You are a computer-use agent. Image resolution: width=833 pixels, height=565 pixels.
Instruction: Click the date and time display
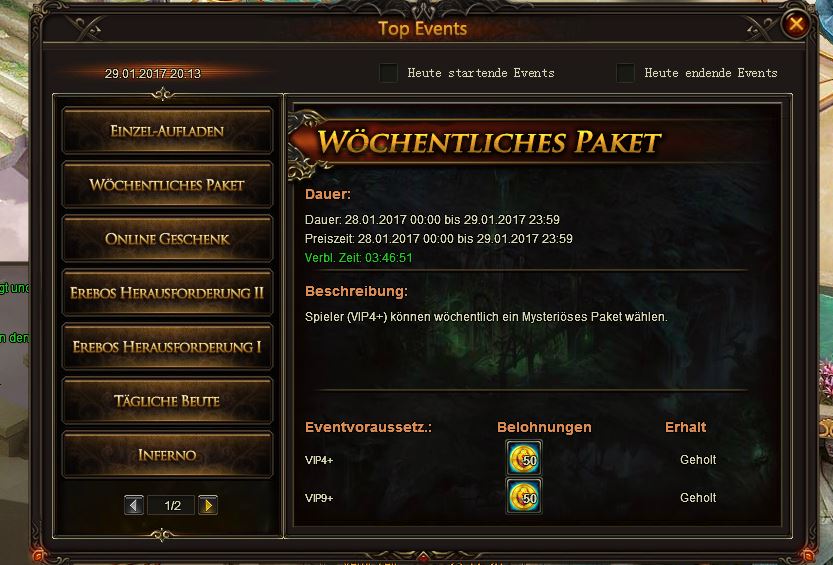point(153,73)
